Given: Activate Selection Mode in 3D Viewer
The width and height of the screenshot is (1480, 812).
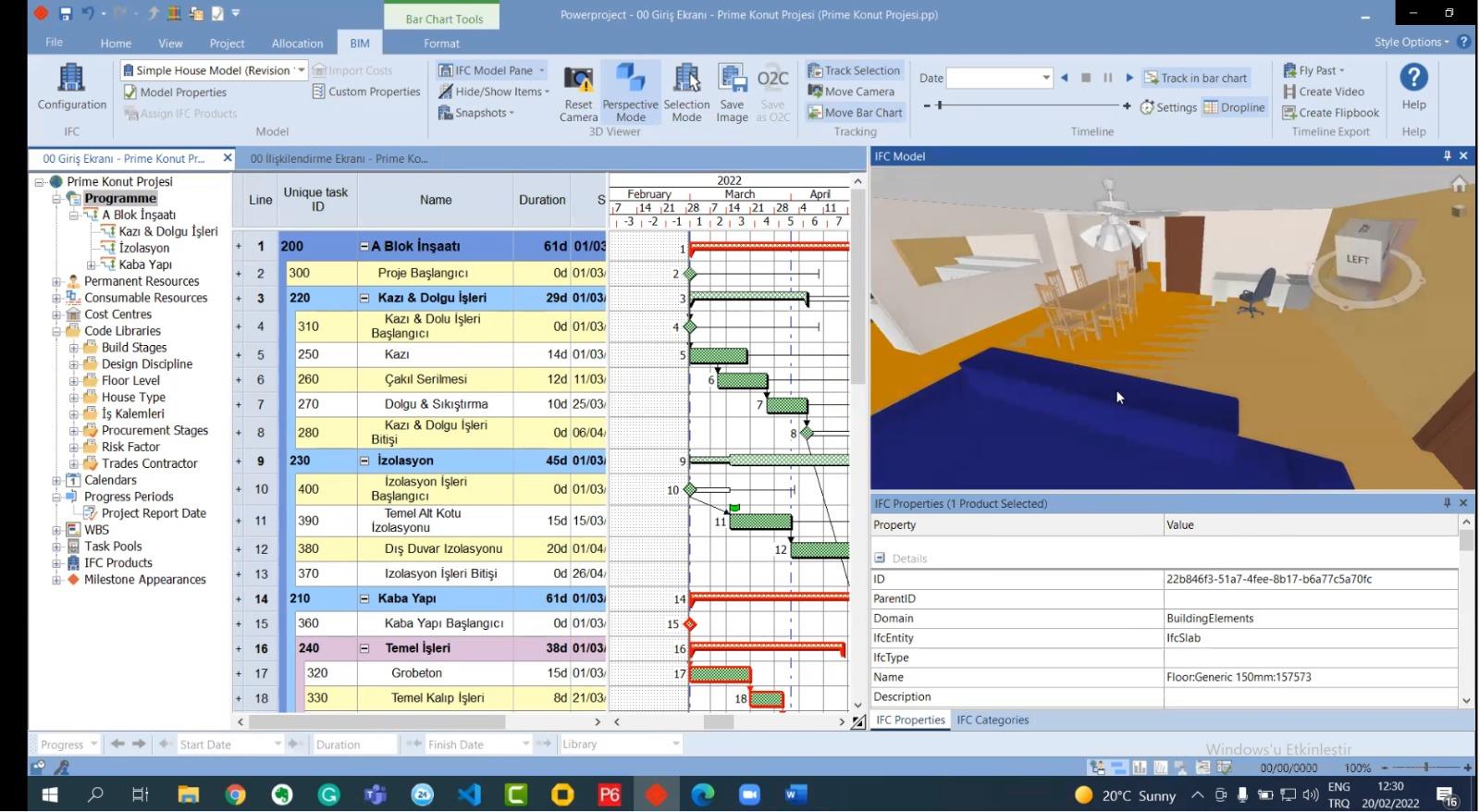Looking at the screenshot, I should pos(686,93).
